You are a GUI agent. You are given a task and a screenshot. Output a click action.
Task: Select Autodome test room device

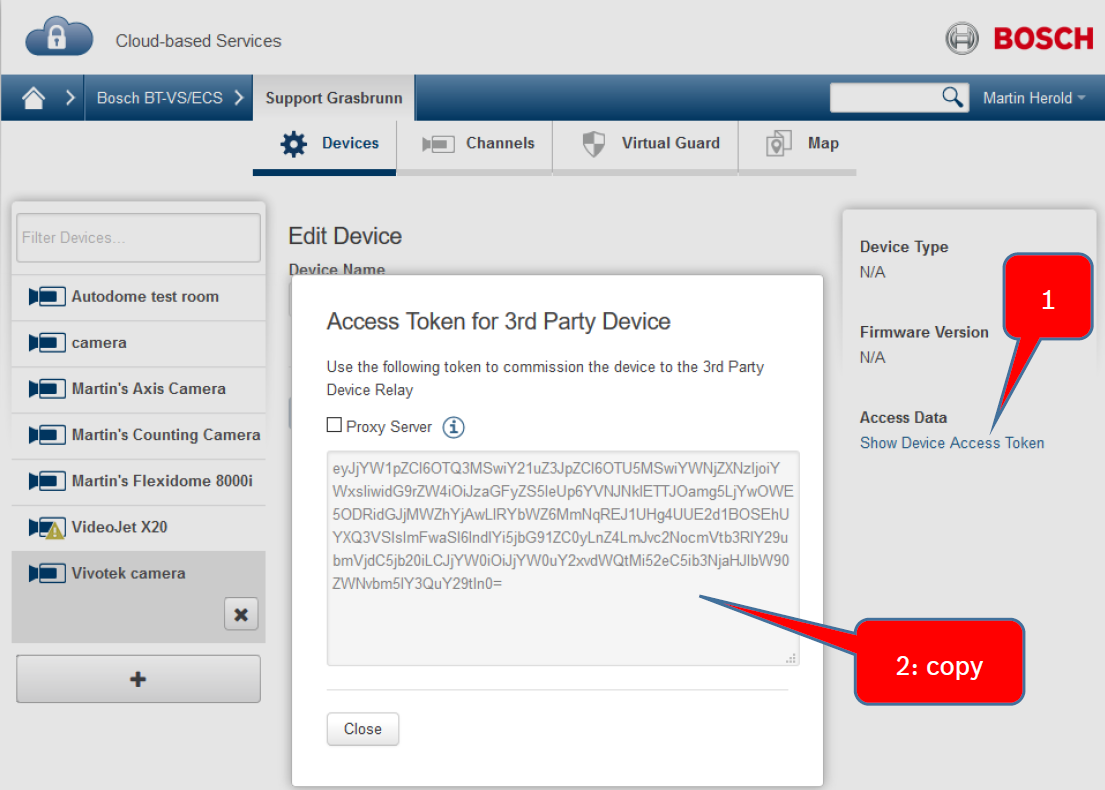click(139, 297)
